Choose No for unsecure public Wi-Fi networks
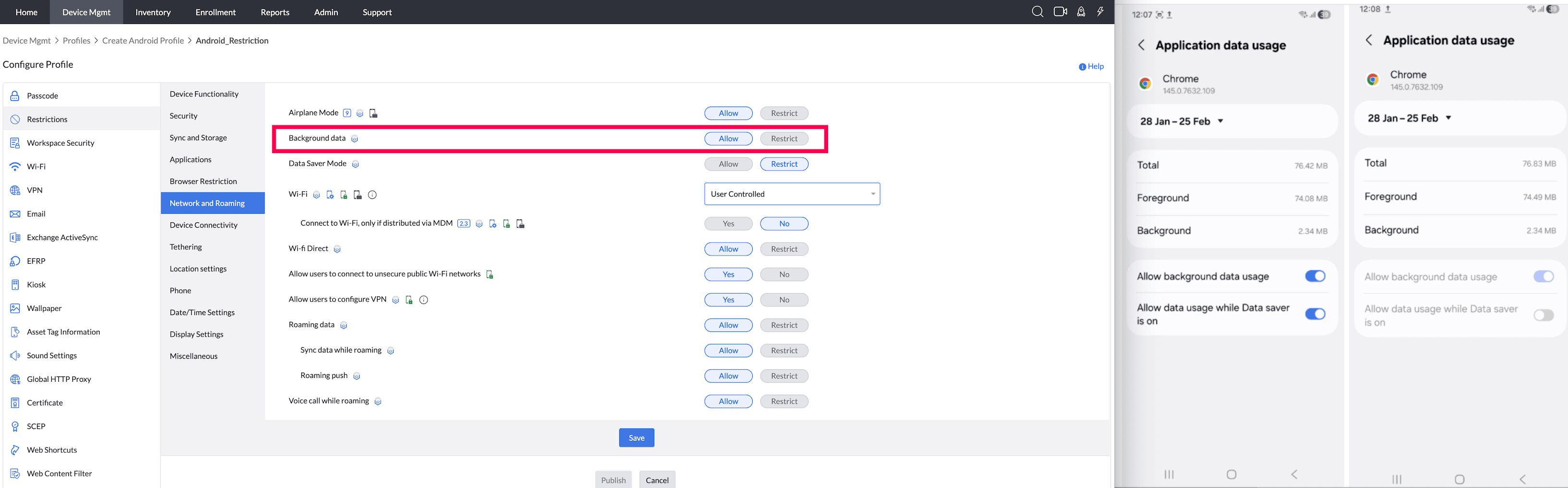This screenshot has height=488, width=1568. pos(784,274)
